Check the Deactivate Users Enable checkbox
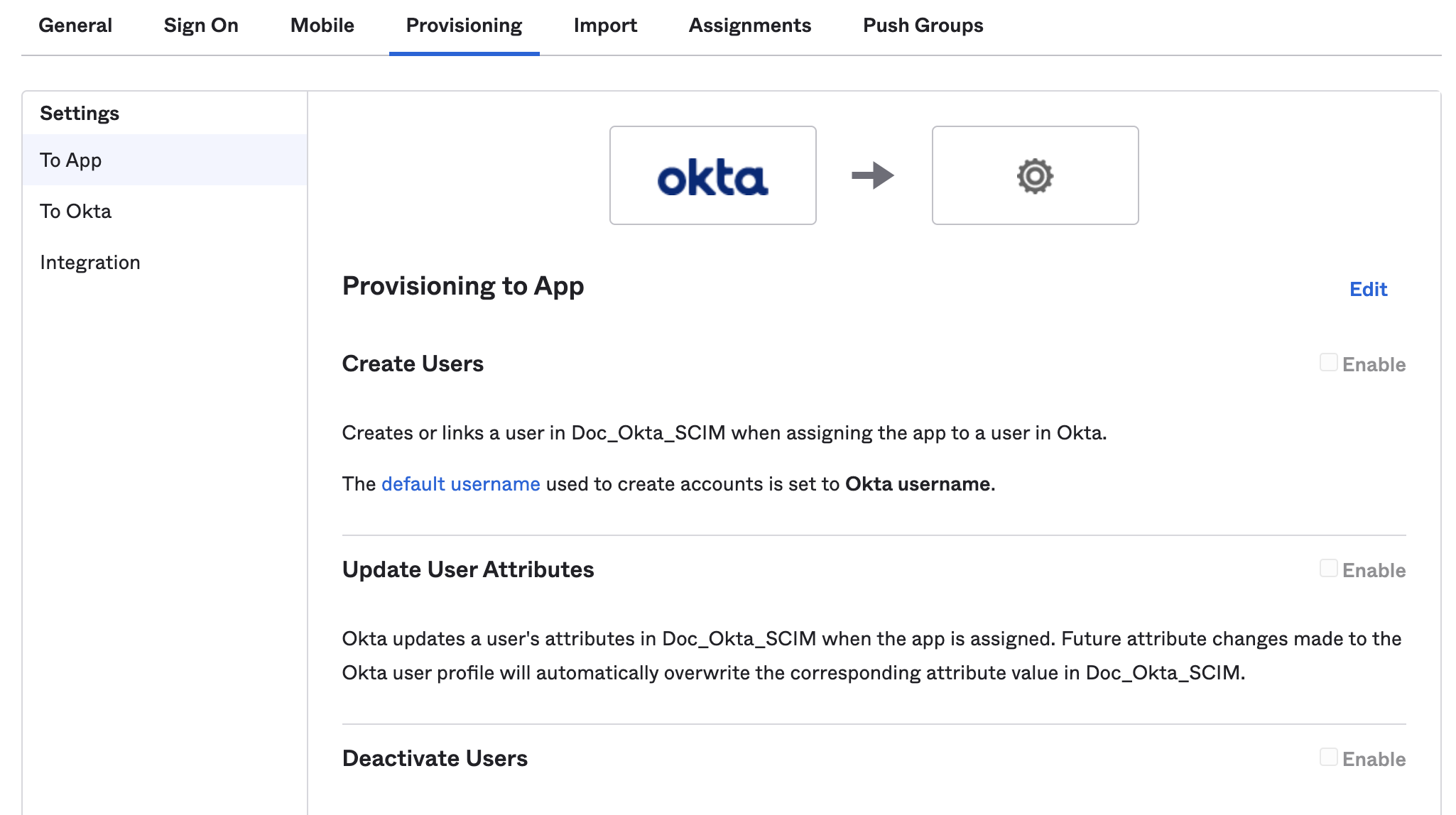 1328,757
